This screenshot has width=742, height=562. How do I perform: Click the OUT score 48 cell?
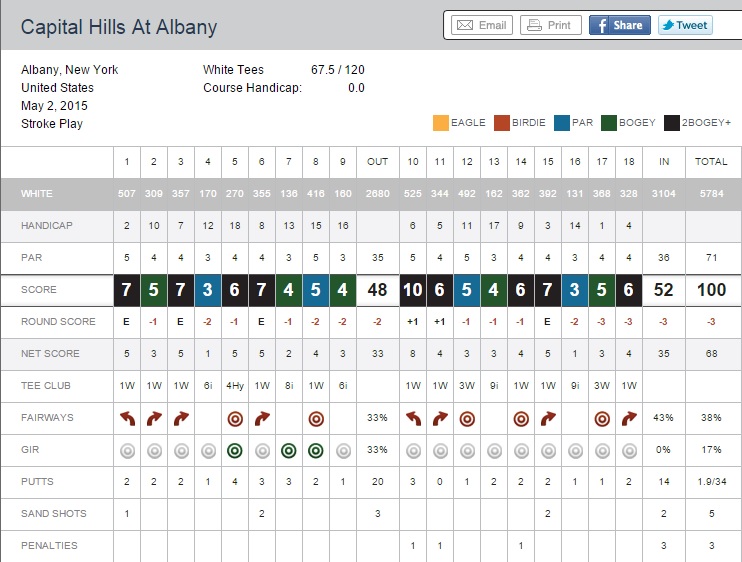377,290
